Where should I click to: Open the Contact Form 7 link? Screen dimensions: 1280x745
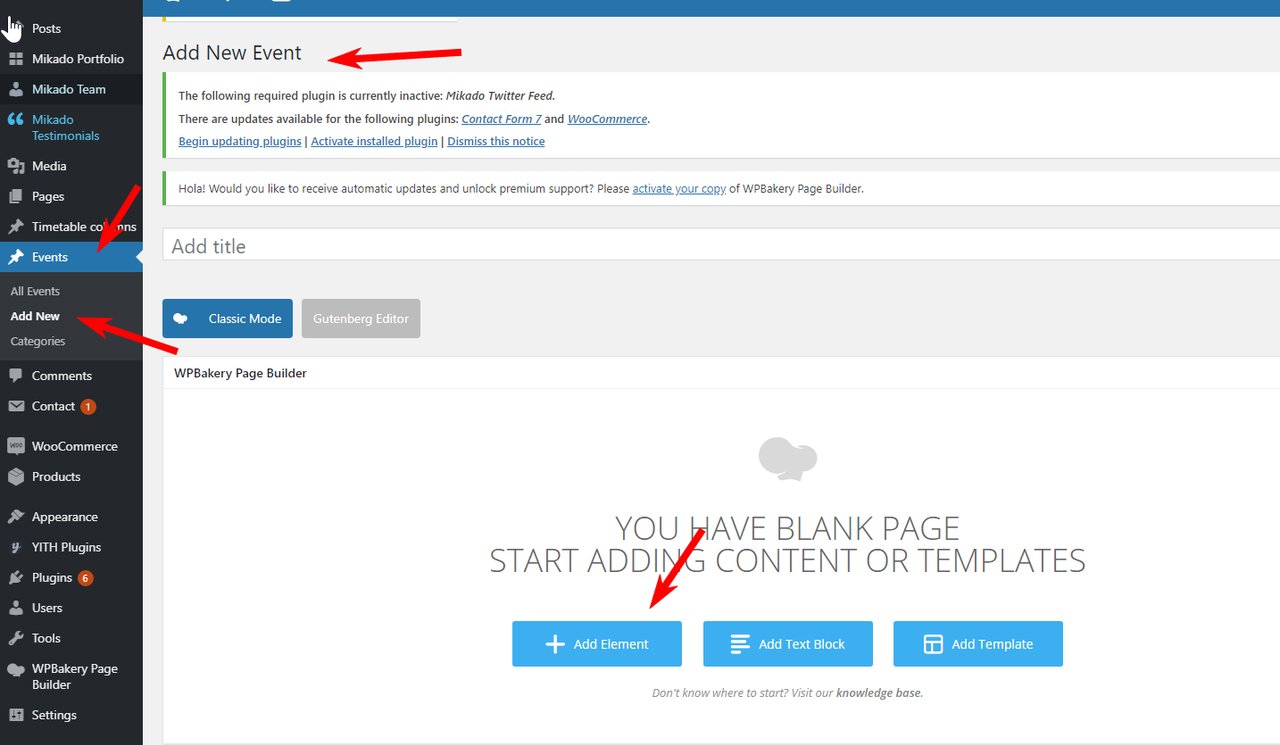(x=501, y=119)
